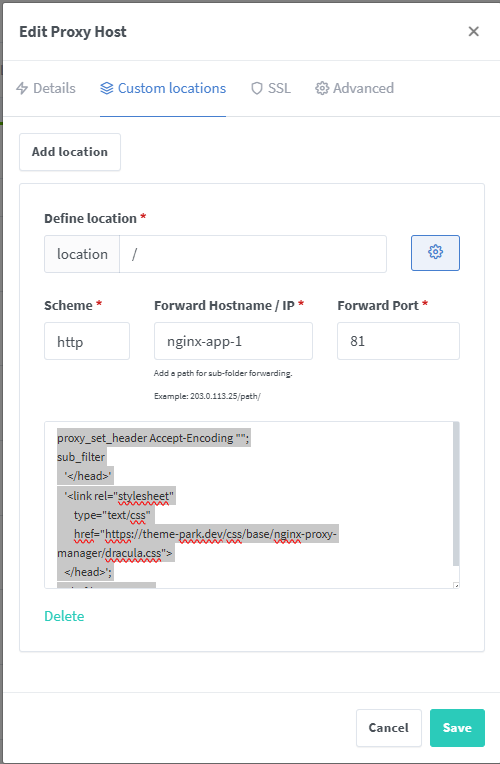Viewport: 500px width, 764px height.
Task: Click the config textarea vertical scrollbar
Action: point(456,494)
